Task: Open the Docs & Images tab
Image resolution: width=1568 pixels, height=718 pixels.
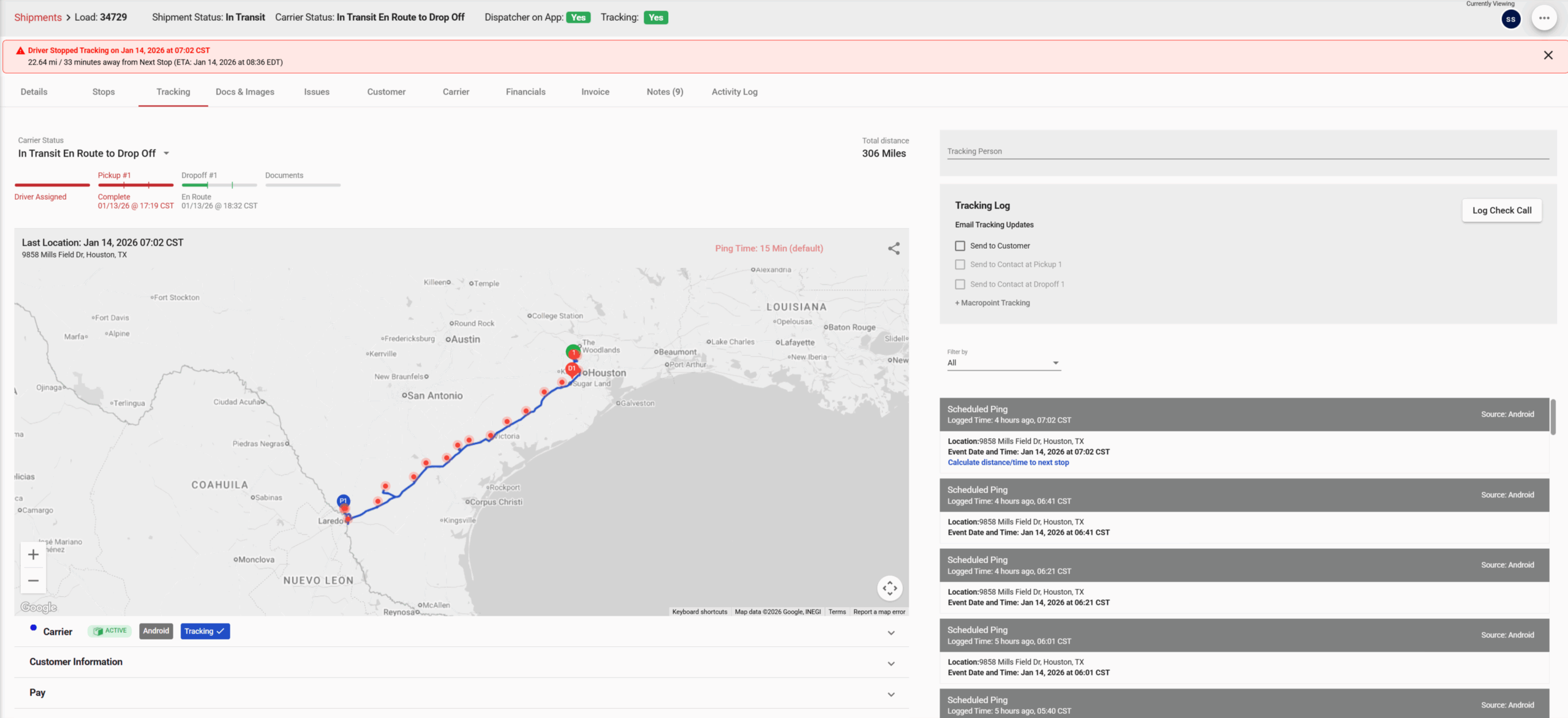Action: click(x=244, y=92)
